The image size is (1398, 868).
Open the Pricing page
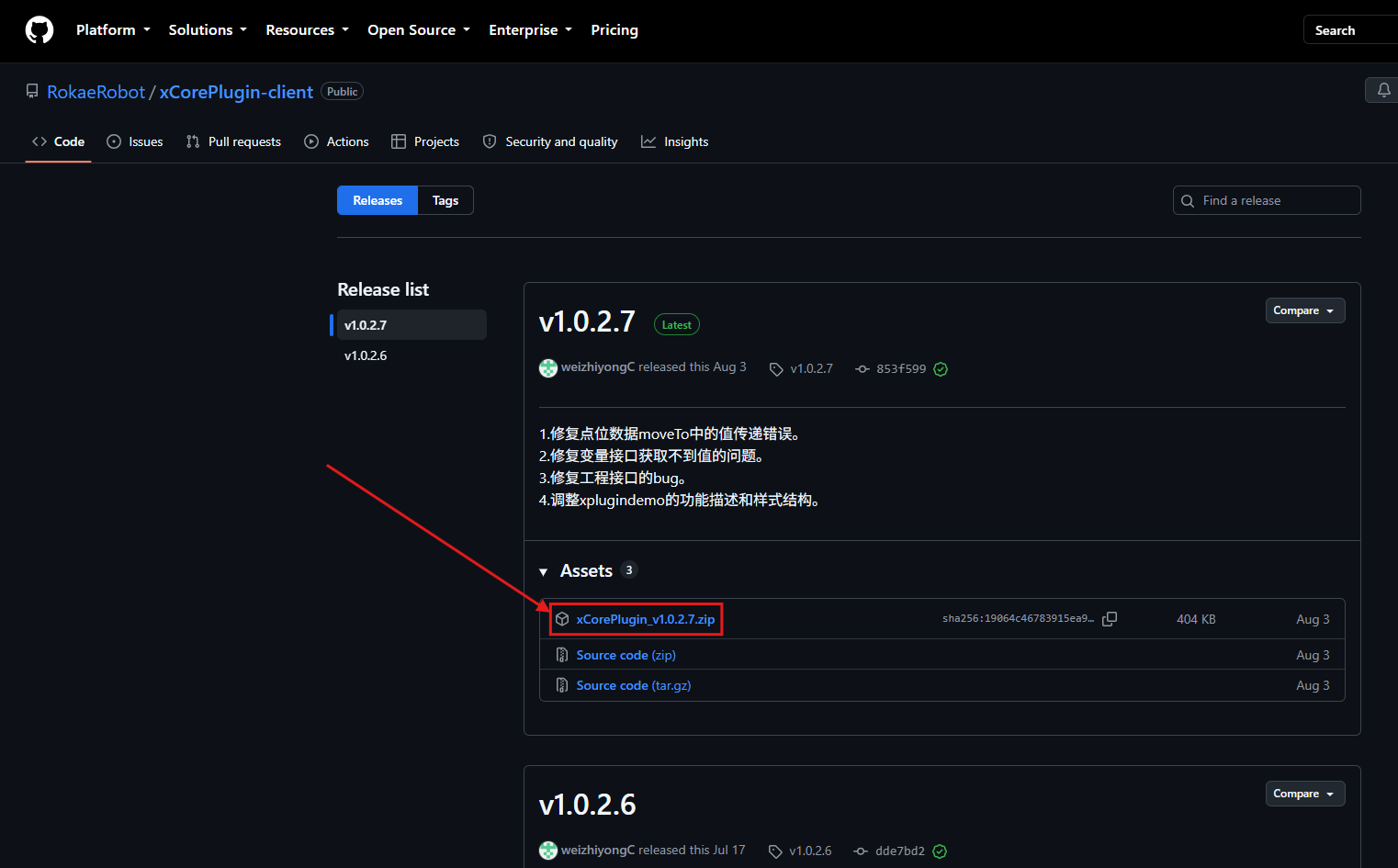pyautogui.click(x=614, y=29)
